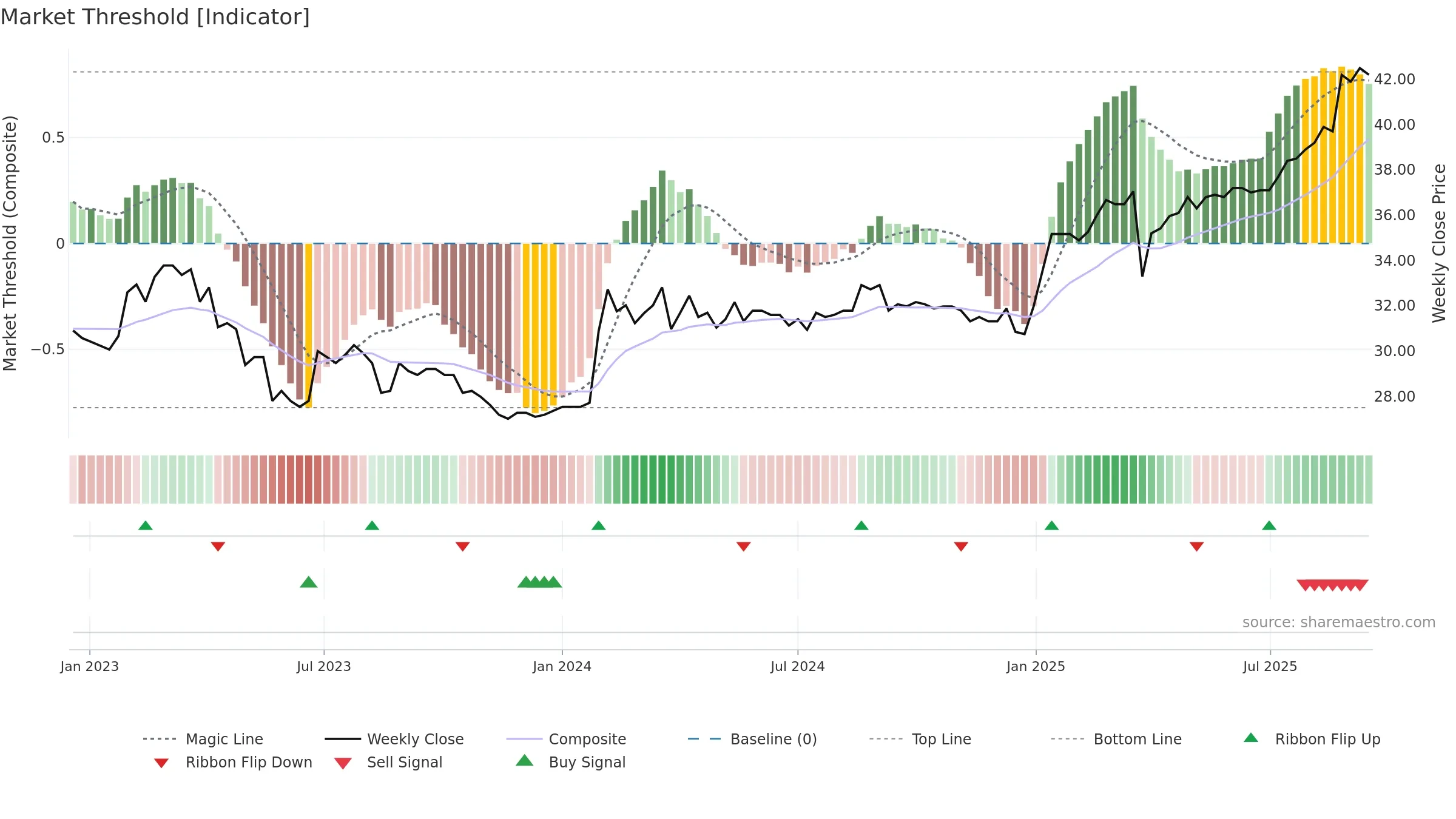Click the 38.00 price axis label
Screen dimensions: 1456x819
[1395, 170]
